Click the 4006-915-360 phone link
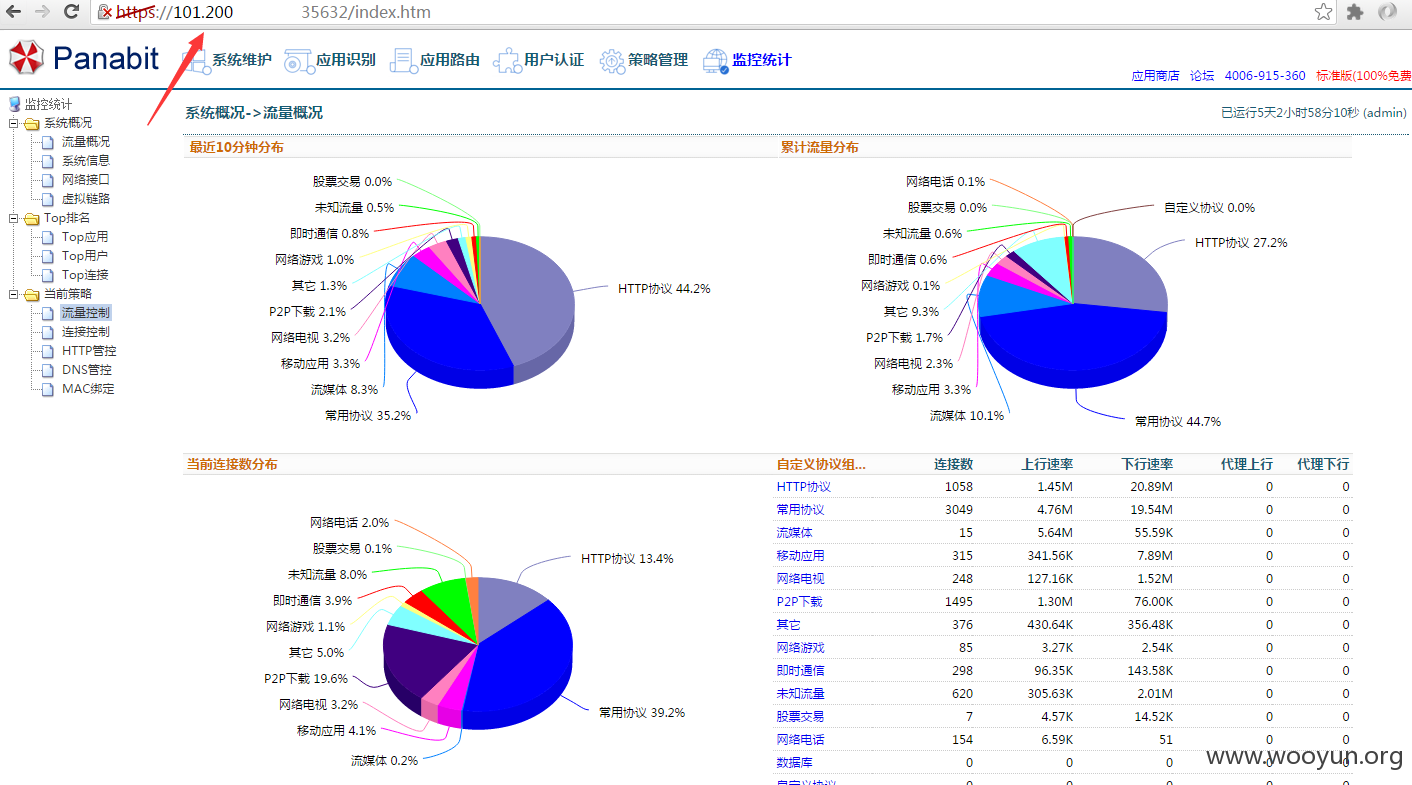This screenshot has width=1412, height=785. tap(1265, 76)
